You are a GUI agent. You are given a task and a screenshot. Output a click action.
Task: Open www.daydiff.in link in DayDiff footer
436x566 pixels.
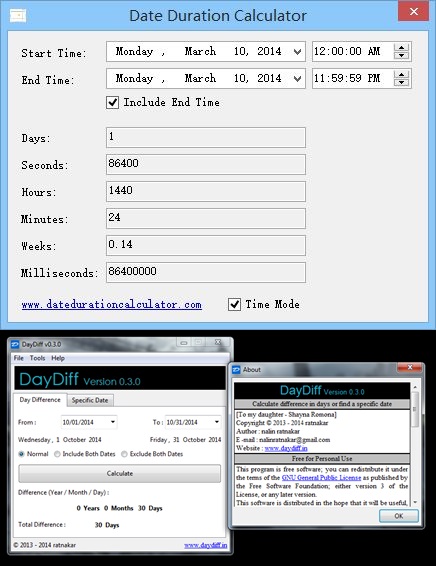(x=205, y=545)
